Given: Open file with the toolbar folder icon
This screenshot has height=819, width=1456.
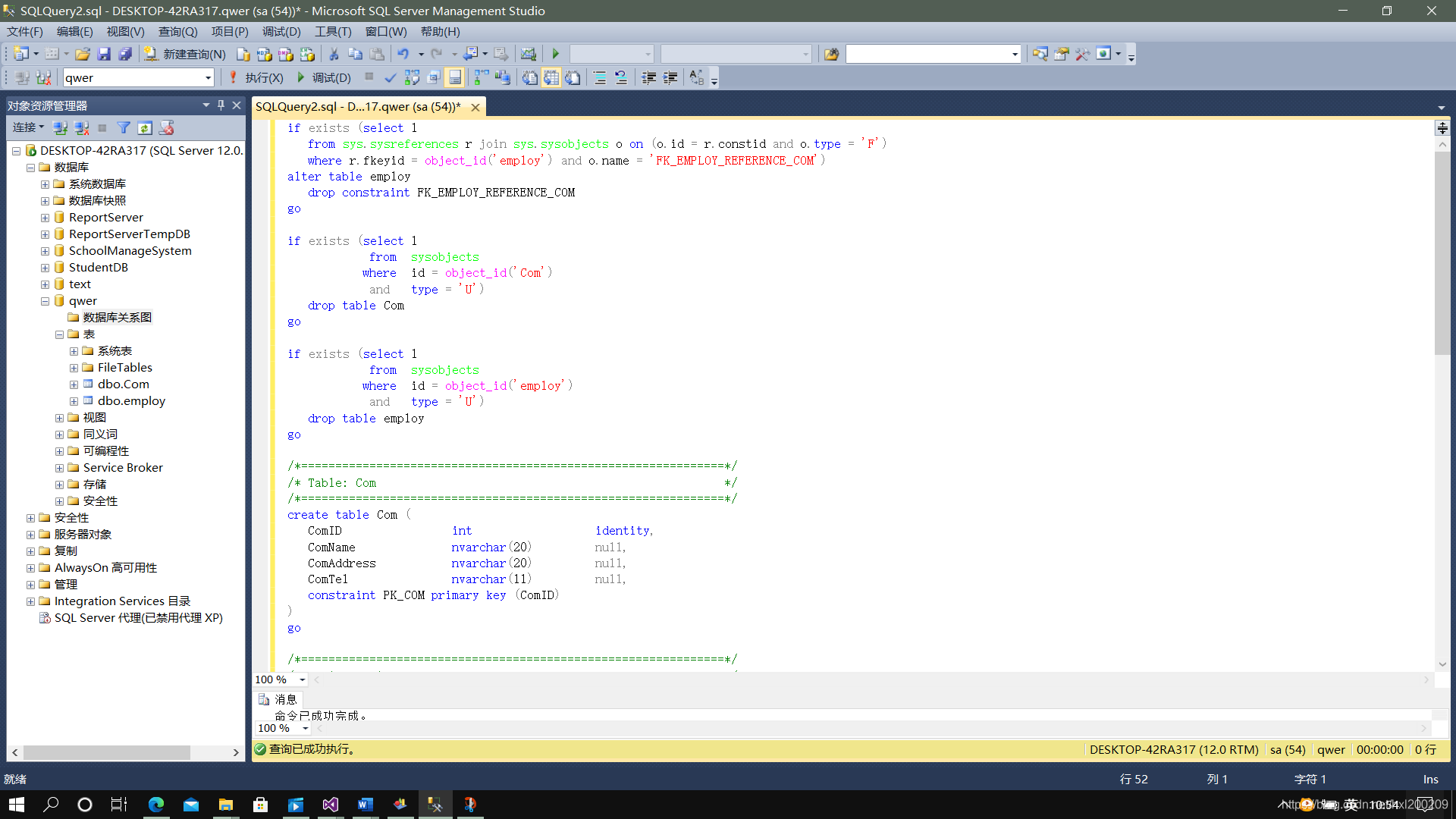Looking at the screenshot, I should pyautogui.click(x=83, y=54).
